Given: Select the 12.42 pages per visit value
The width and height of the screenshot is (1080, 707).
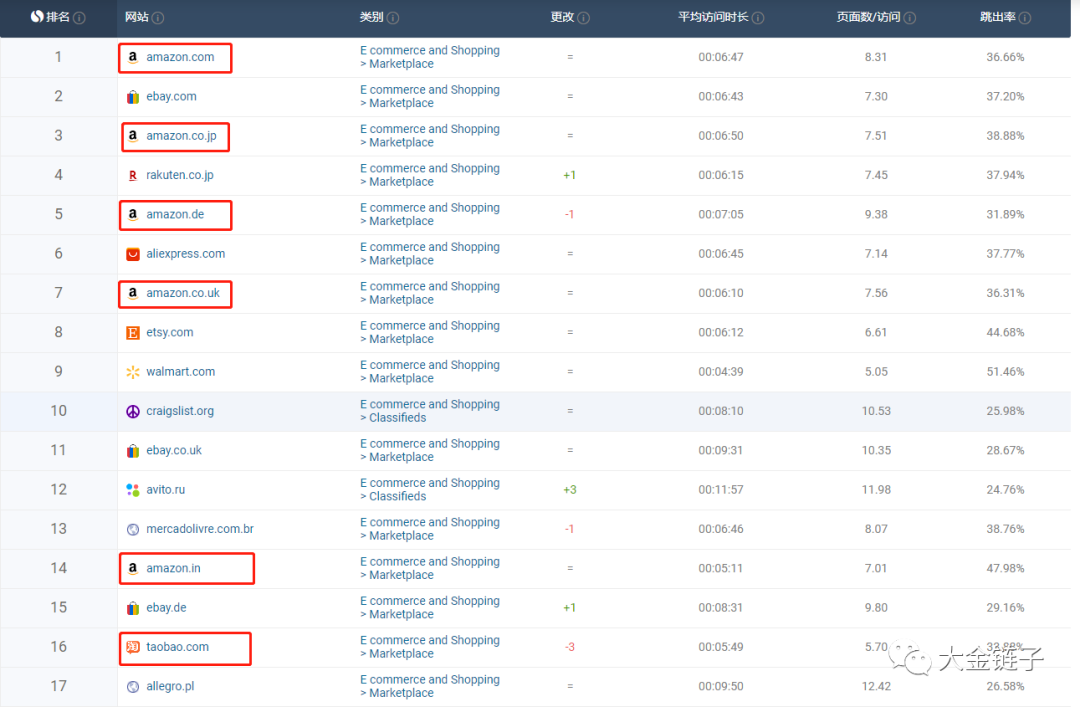Looking at the screenshot, I should point(876,686).
